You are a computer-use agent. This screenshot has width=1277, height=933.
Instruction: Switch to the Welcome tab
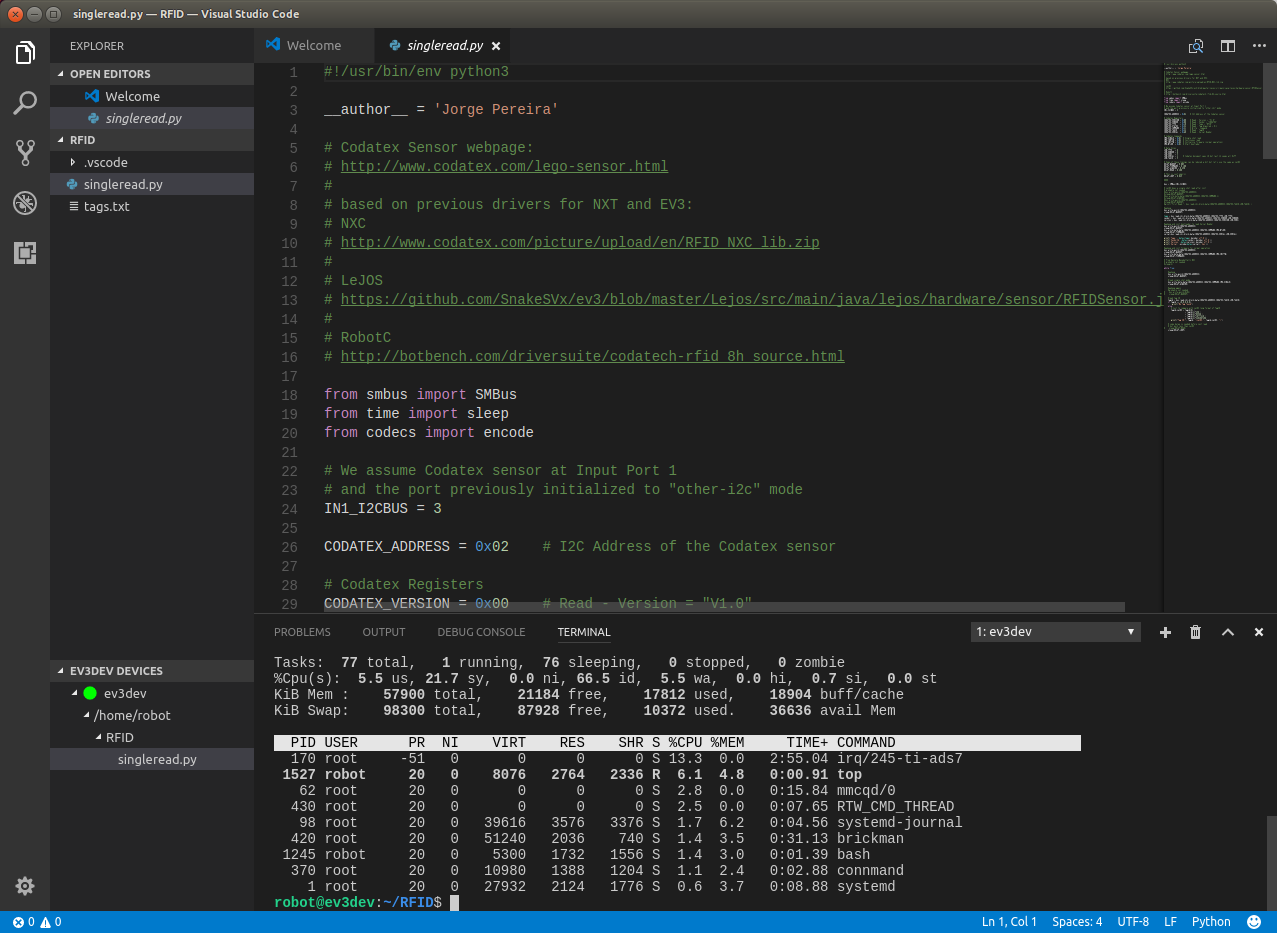[314, 45]
